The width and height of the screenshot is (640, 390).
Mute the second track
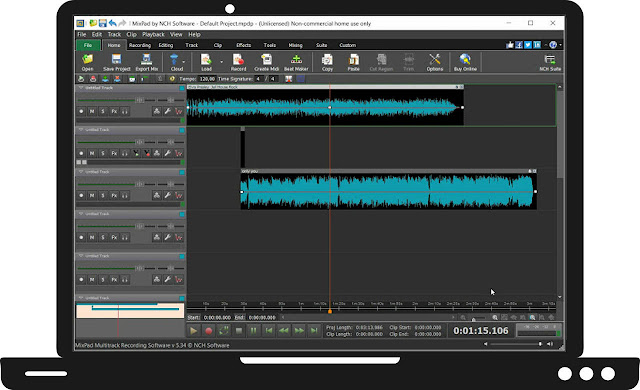[92, 153]
